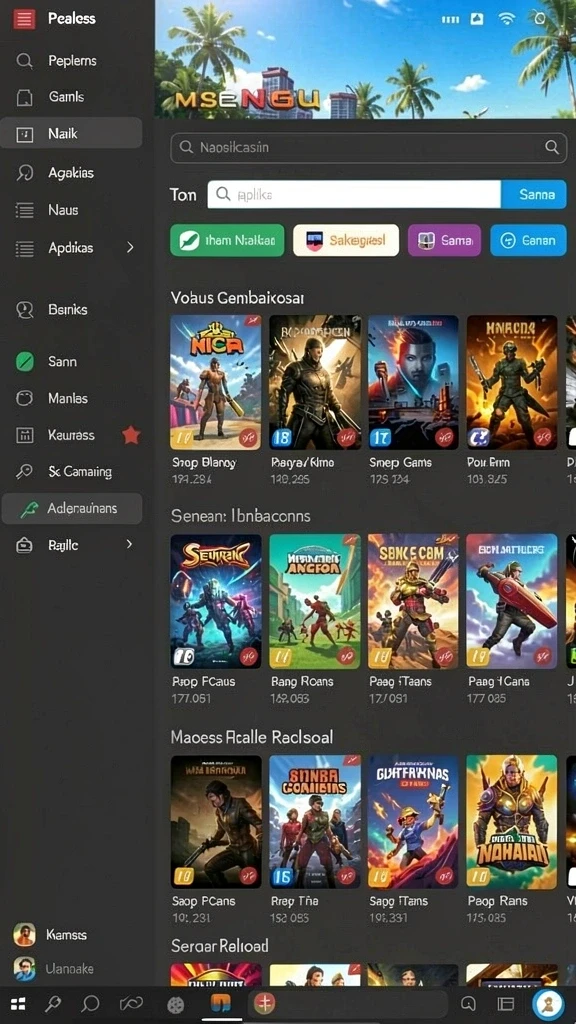Click the Agakias sidebar icon

[x=25, y=173]
